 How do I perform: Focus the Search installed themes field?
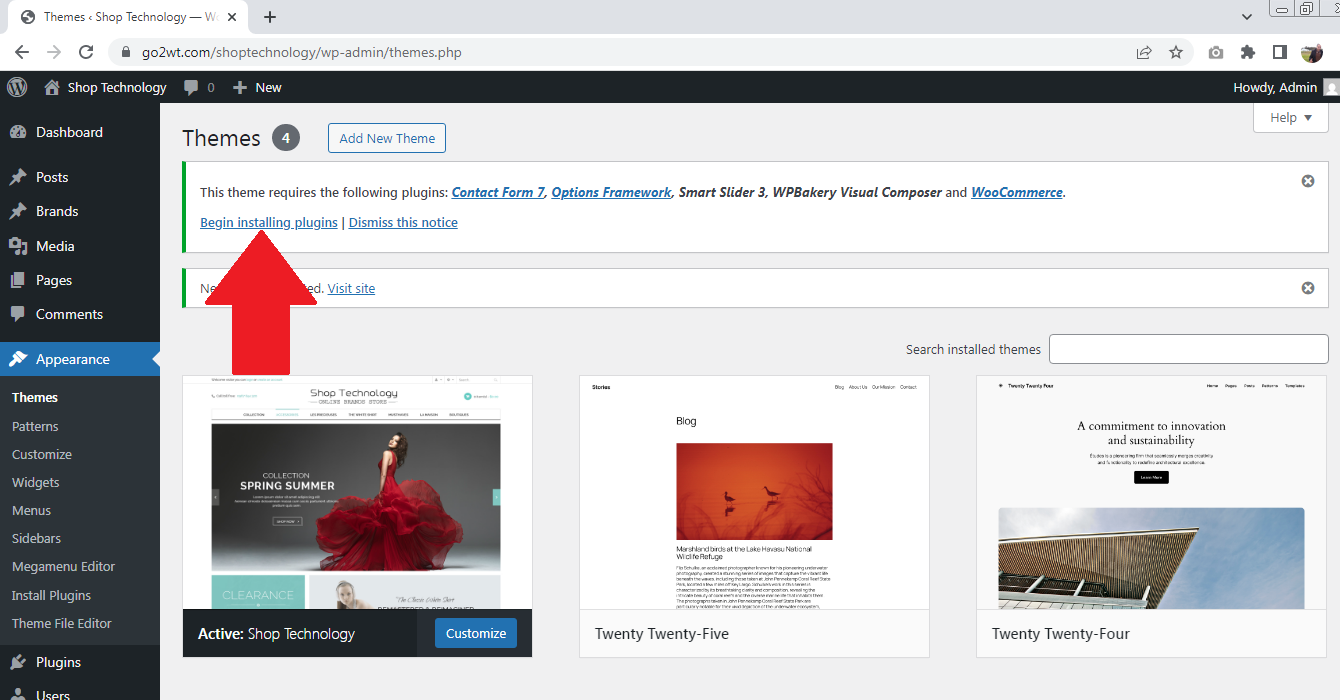click(x=1189, y=349)
